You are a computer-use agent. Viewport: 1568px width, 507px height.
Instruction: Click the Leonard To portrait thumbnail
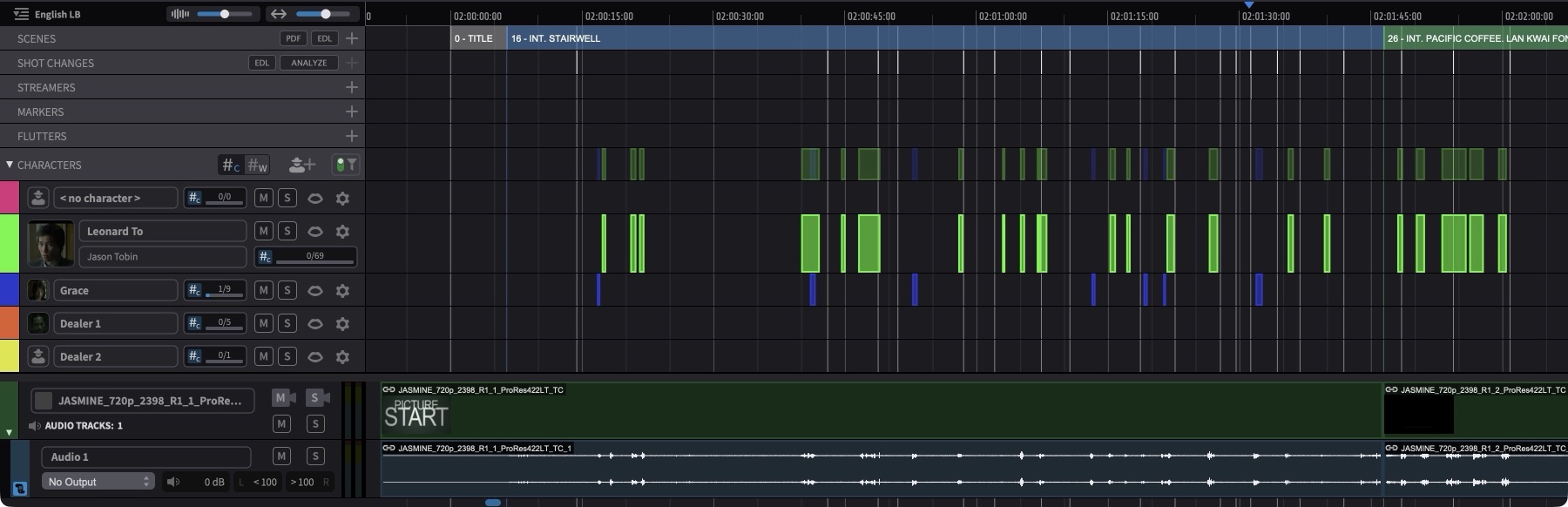click(51, 244)
